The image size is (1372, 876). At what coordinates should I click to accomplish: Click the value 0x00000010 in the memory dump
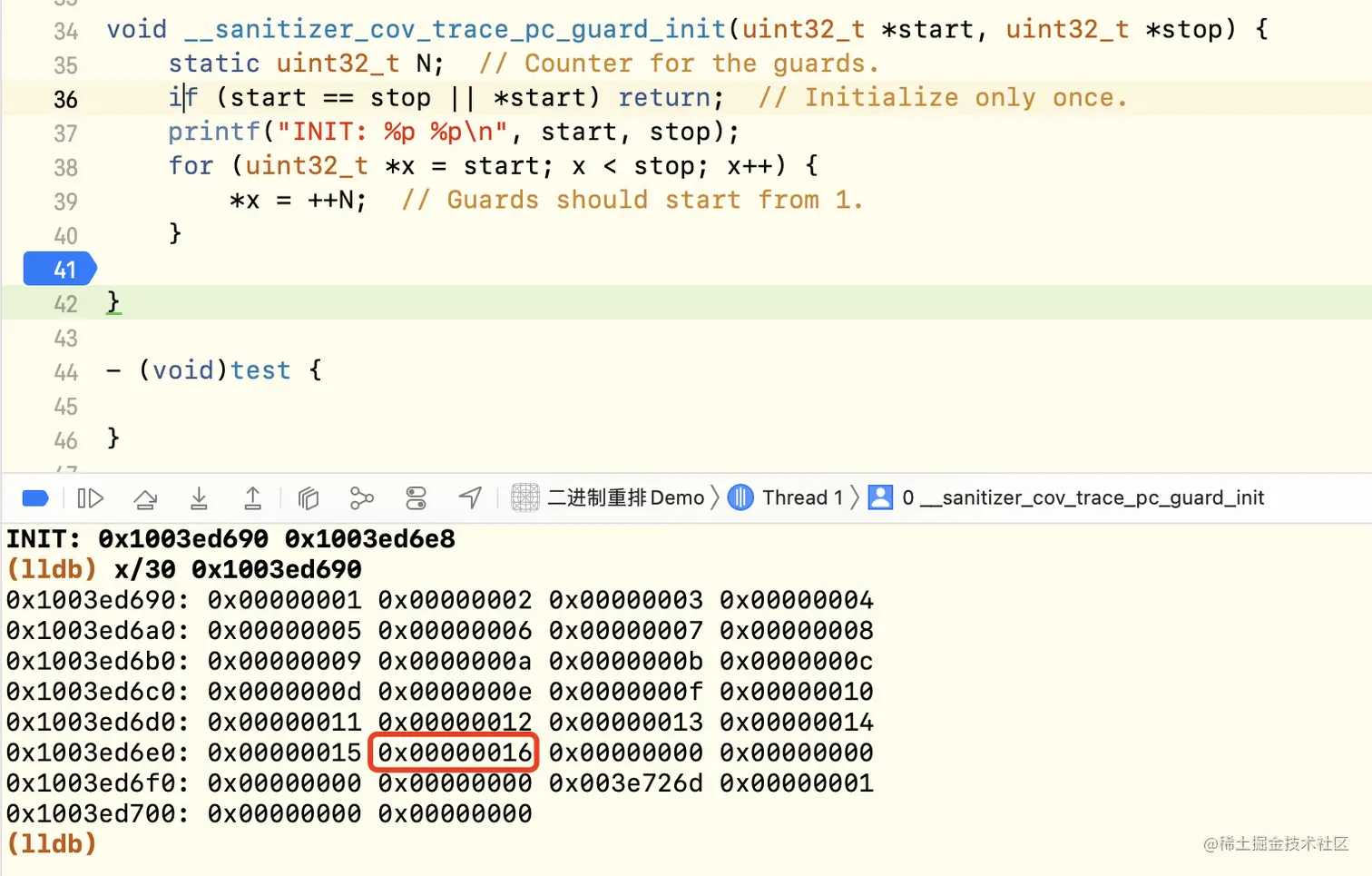coord(797,692)
